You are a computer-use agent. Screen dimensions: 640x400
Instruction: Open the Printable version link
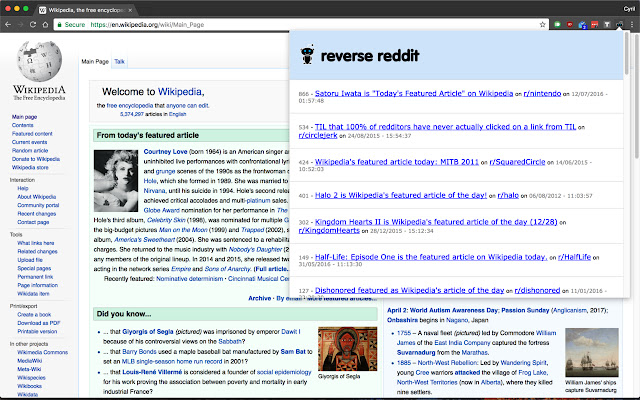point(37,332)
